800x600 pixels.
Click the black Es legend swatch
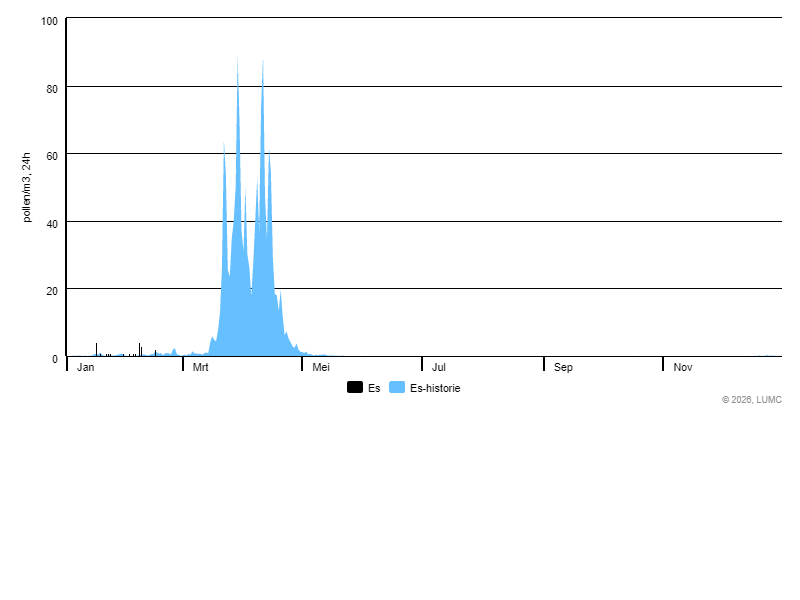pyautogui.click(x=355, y=388)
